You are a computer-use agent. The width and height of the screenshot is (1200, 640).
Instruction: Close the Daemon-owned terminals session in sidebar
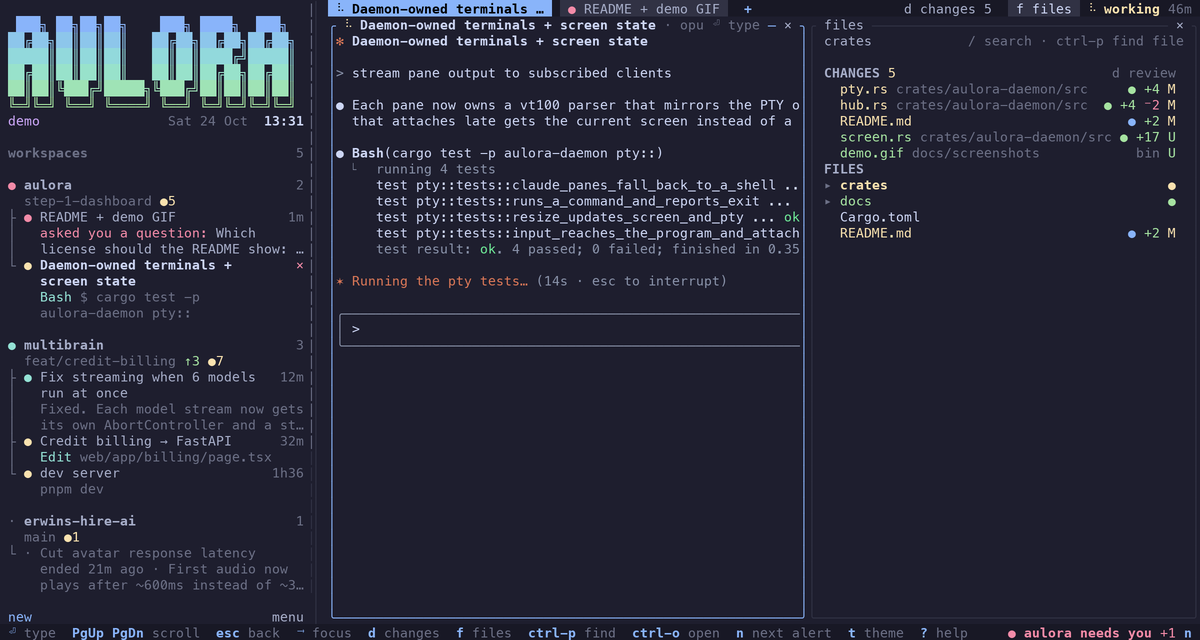point(300,265)
